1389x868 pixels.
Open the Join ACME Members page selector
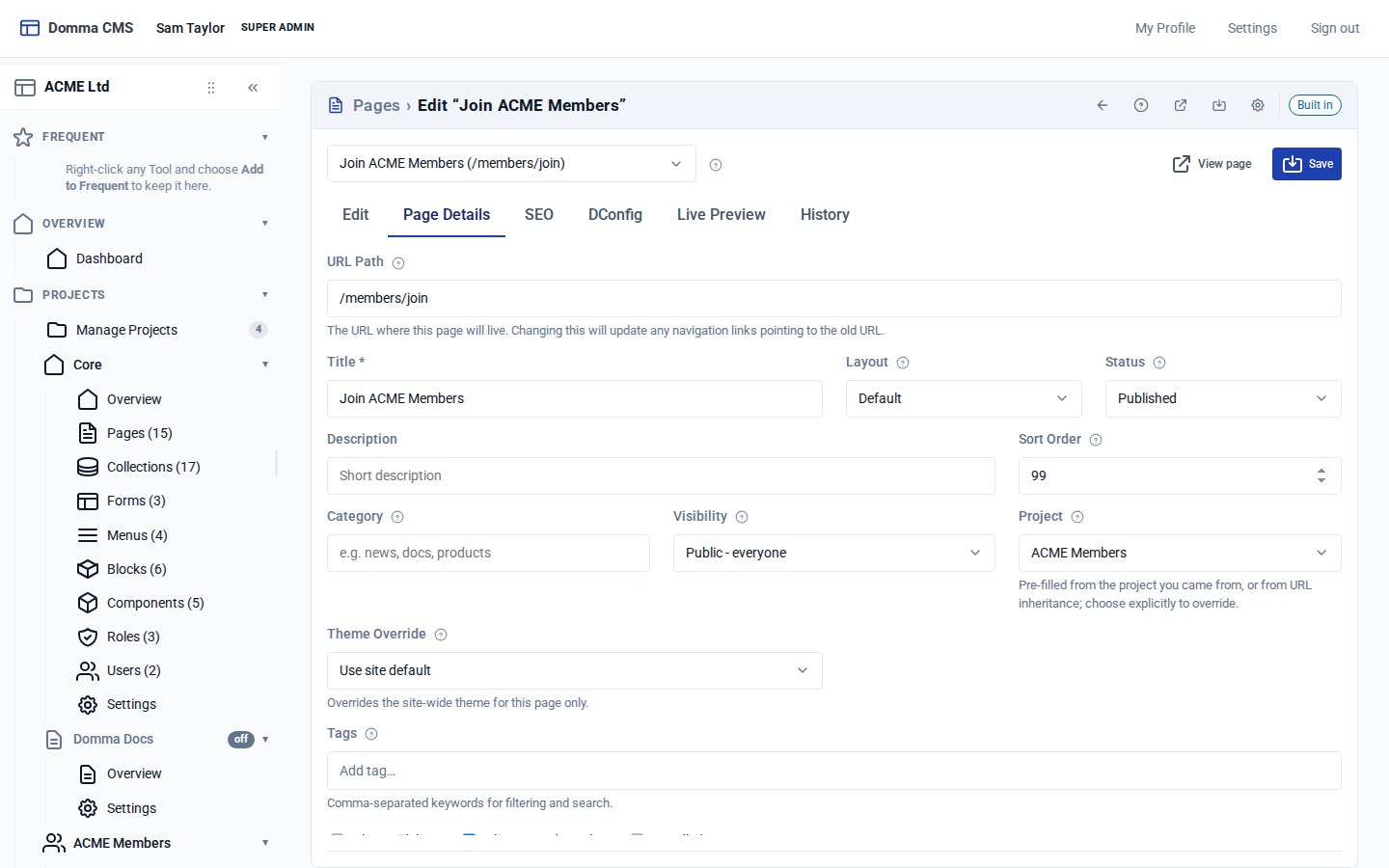pos(511,164)
